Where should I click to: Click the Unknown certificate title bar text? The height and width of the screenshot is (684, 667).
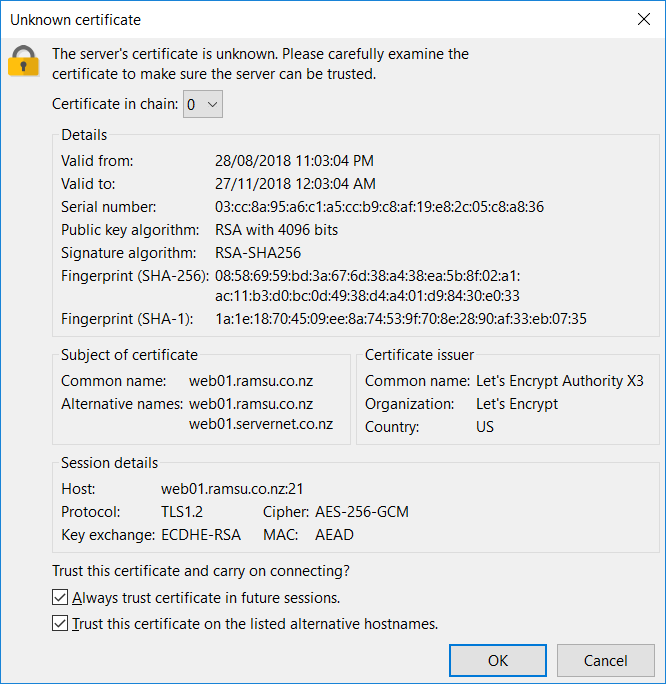click(75, 20)
